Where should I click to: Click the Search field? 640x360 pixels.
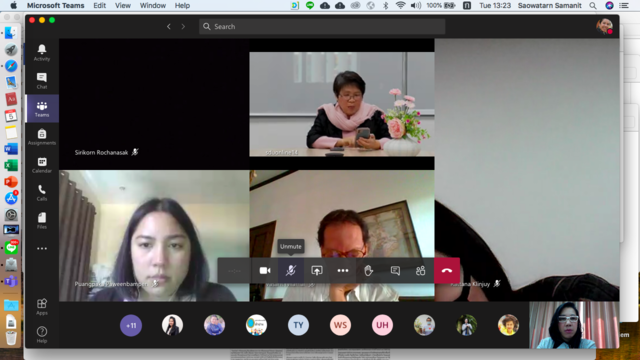[322, 27]
